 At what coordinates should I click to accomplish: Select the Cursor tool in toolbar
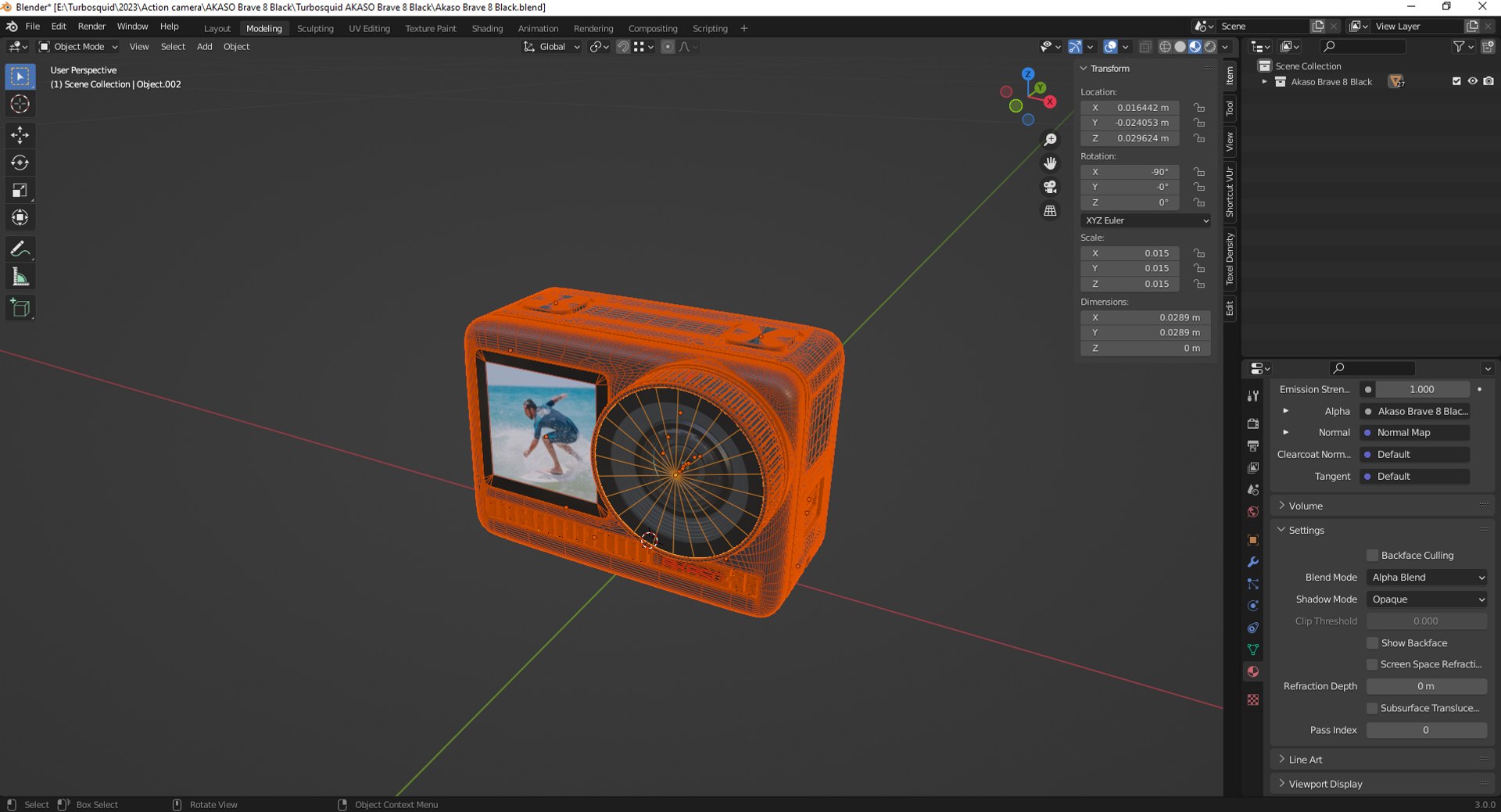[20, 104]
